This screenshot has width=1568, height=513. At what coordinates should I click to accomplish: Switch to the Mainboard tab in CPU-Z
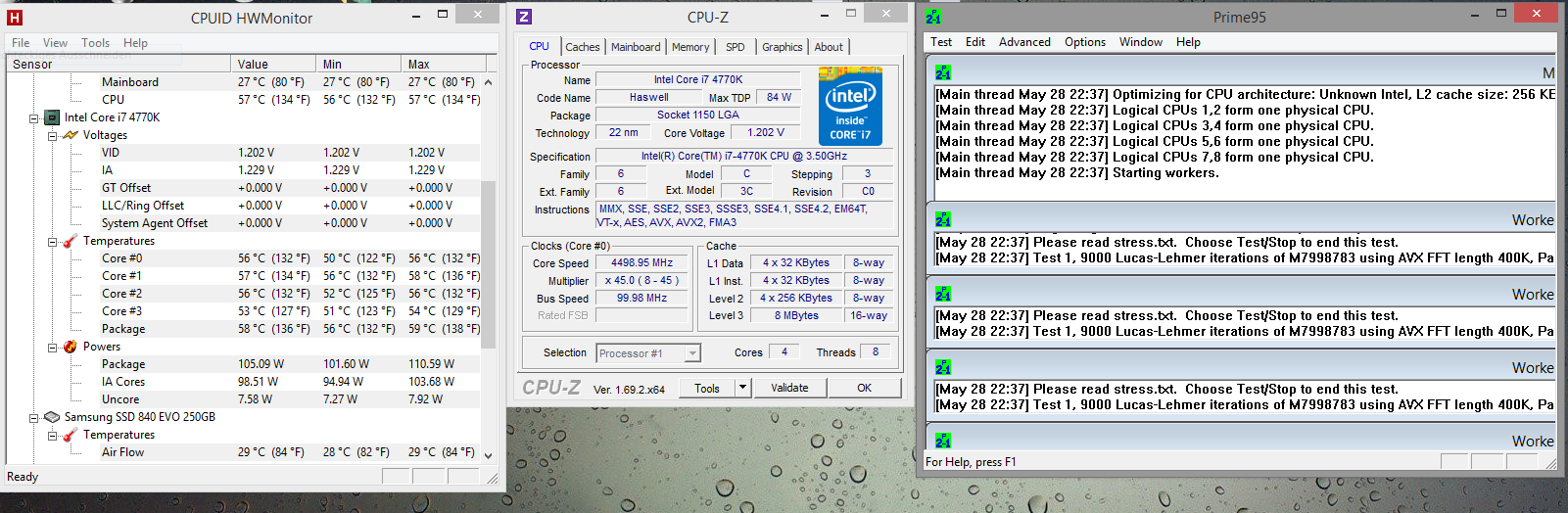click(636, 47)
